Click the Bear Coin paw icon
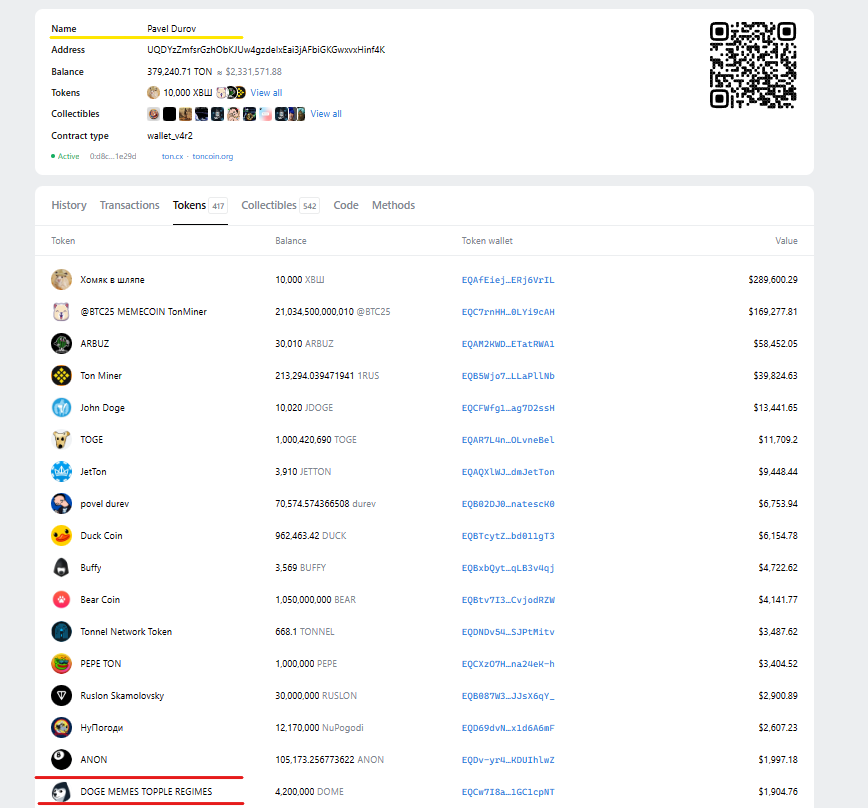868x808 pixels. click(61, 599)
